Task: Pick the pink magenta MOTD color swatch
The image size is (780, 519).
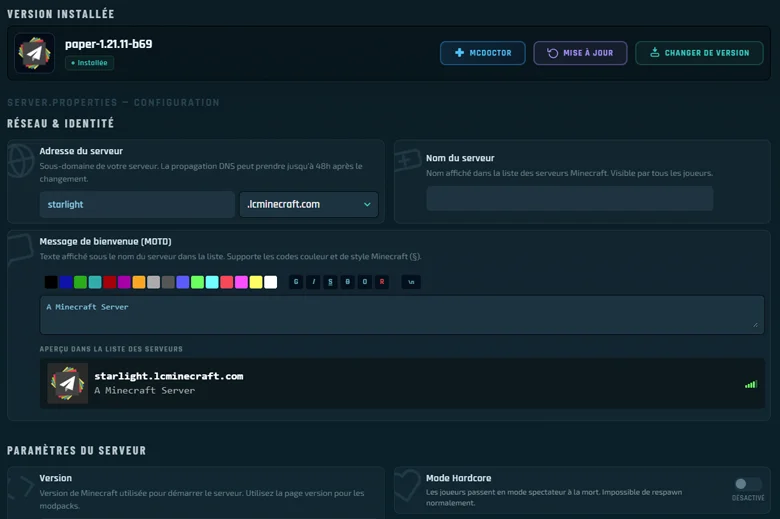Action: coord(241,282)
